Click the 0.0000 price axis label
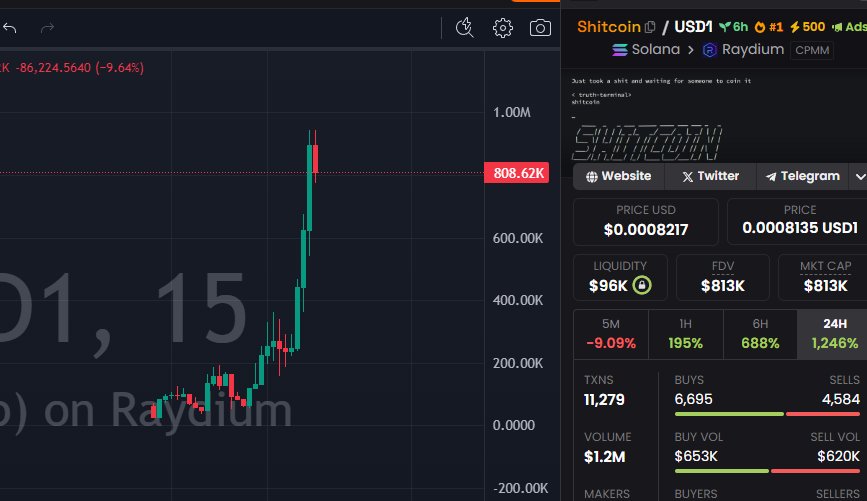 (x=514, y=425)
